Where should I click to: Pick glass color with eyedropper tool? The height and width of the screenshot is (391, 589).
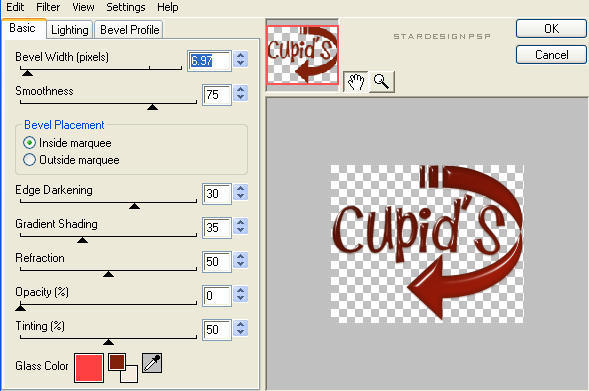pyautogui.click(x=152, y=363)
